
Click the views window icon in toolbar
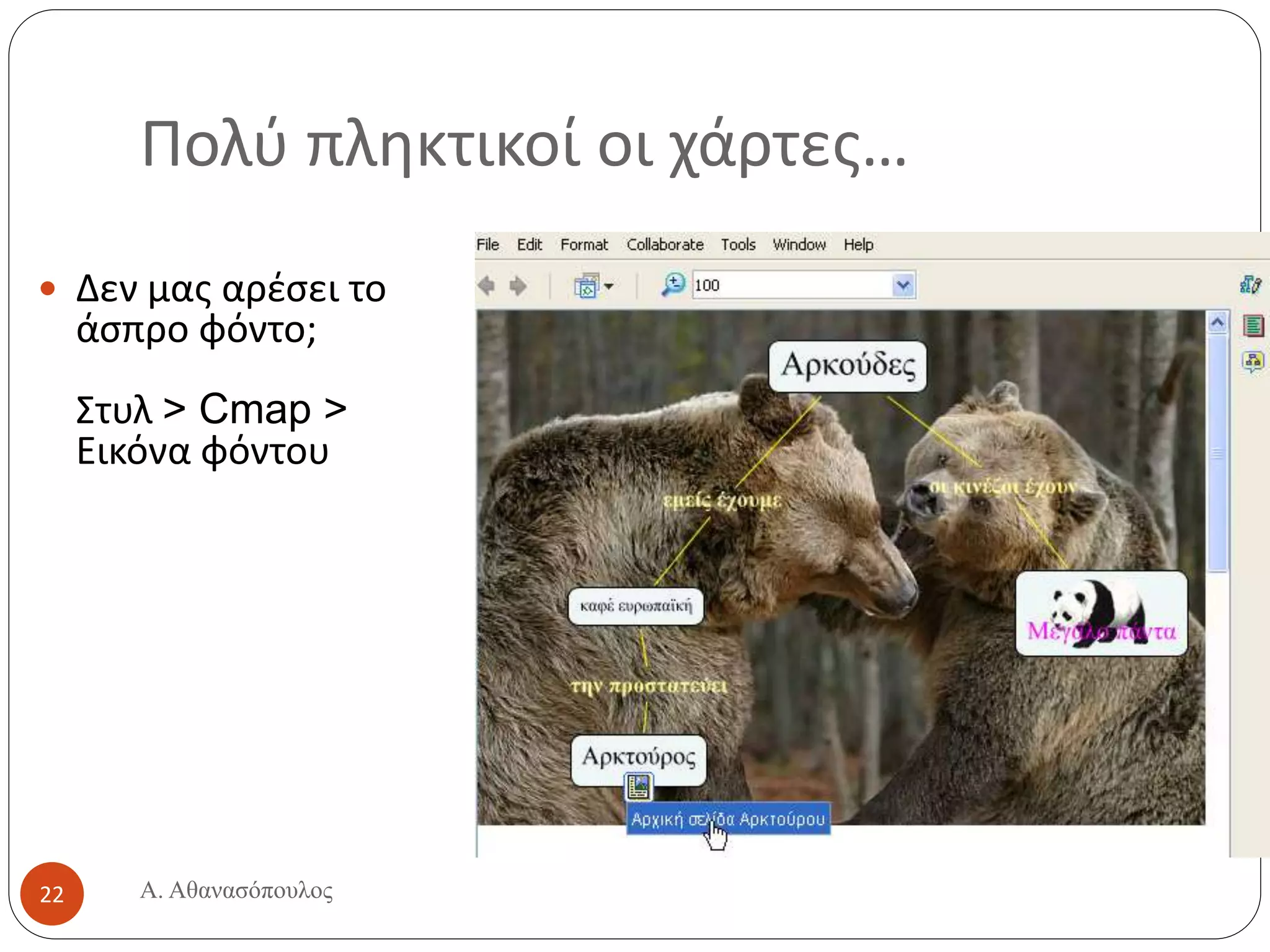(x=586, y=286)
